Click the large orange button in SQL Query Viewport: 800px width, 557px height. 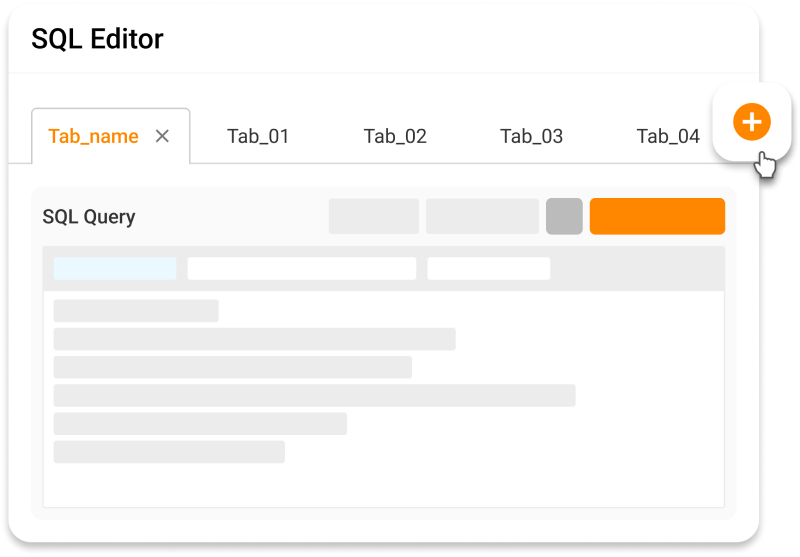657,216
